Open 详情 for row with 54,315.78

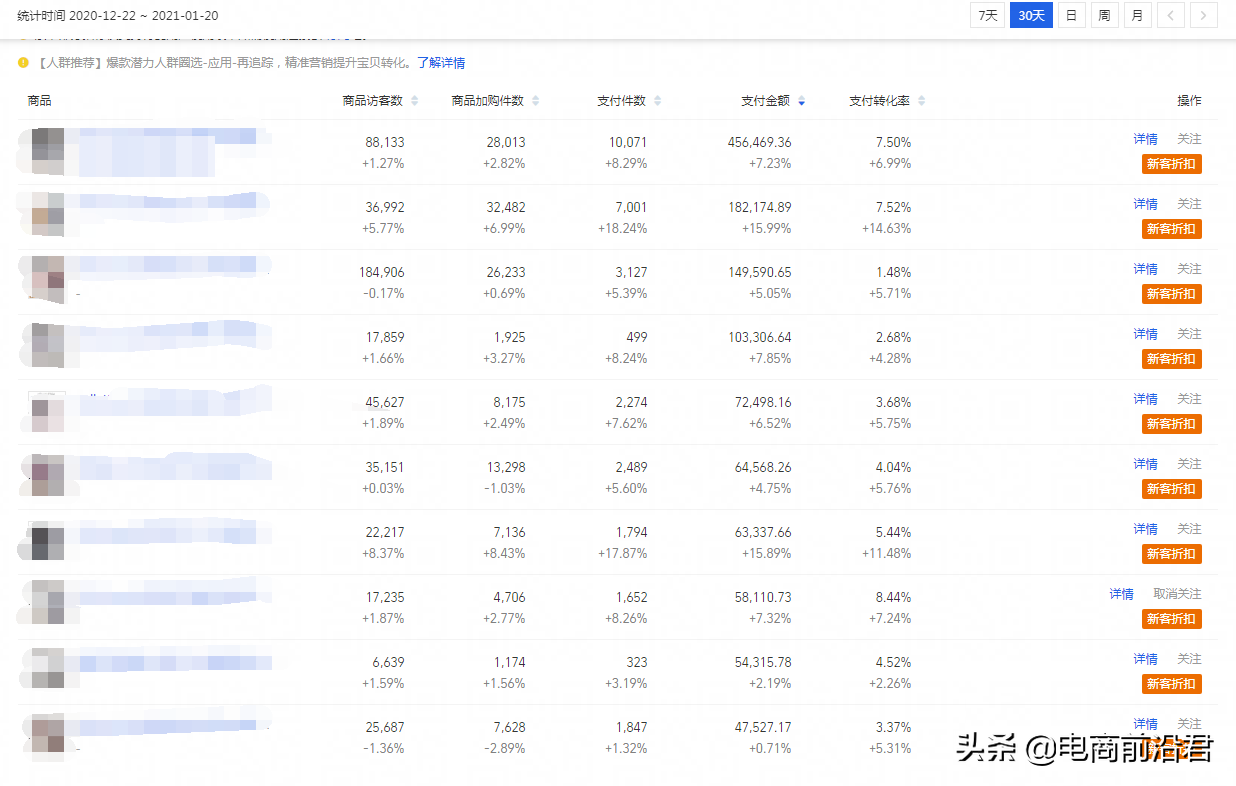(1146, 659)
